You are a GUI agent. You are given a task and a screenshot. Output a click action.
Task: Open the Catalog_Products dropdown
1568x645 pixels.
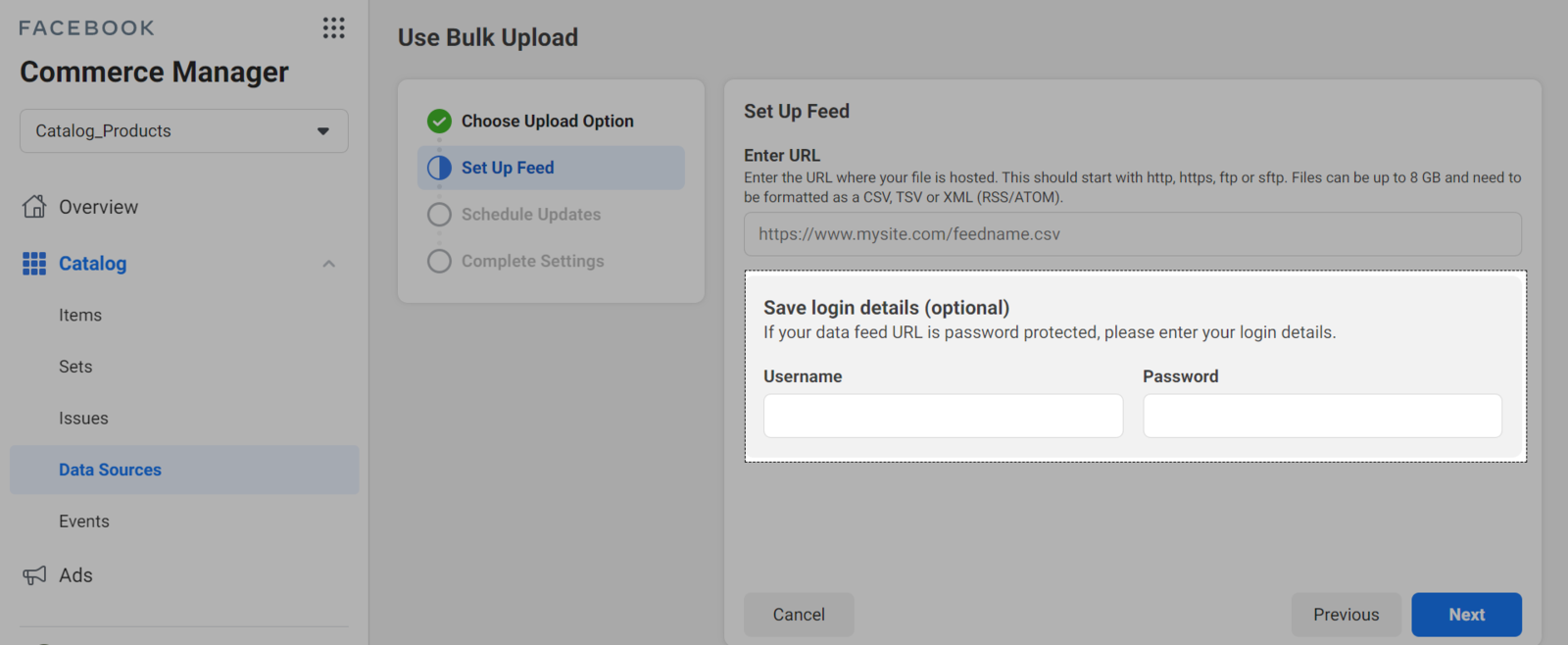(184, 131)
